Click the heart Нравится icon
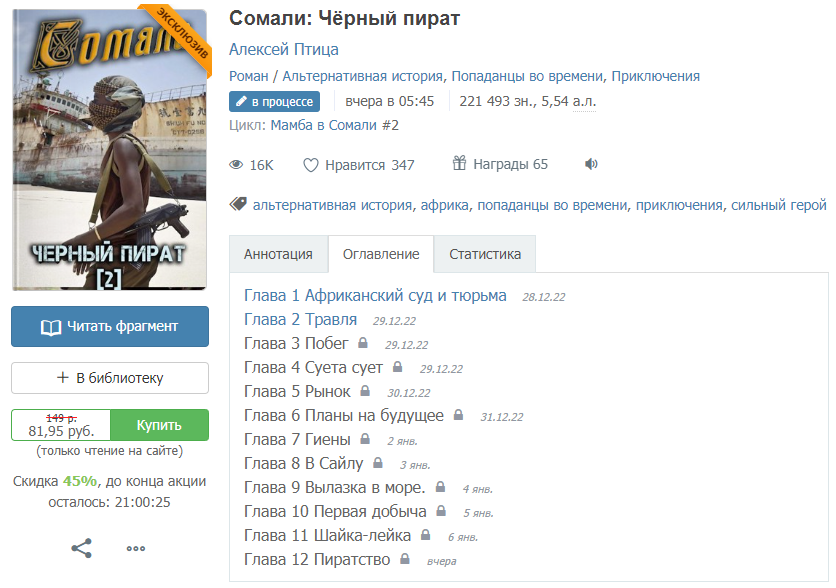This screenshot has width=836, height=588. [311, 165]
